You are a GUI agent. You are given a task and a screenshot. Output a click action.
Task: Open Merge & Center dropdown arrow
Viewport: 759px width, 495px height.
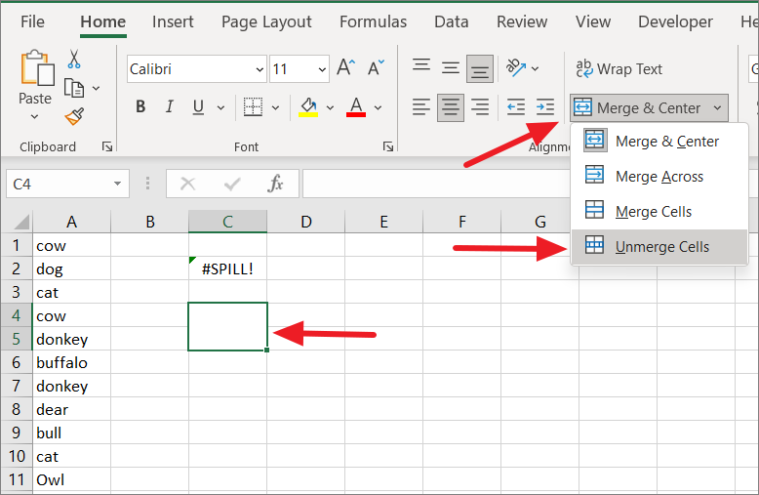click(x=717, y=108)
